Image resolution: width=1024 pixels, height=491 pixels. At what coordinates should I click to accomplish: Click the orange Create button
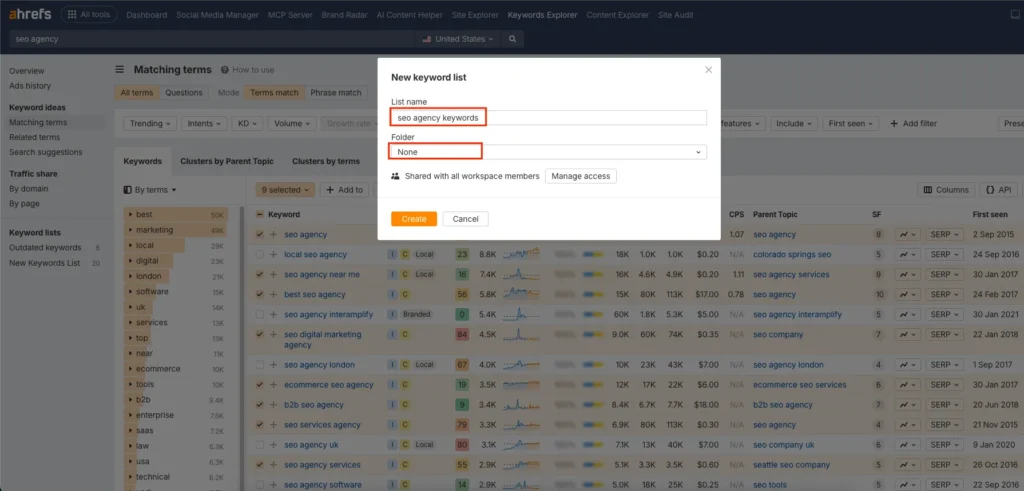414,219
